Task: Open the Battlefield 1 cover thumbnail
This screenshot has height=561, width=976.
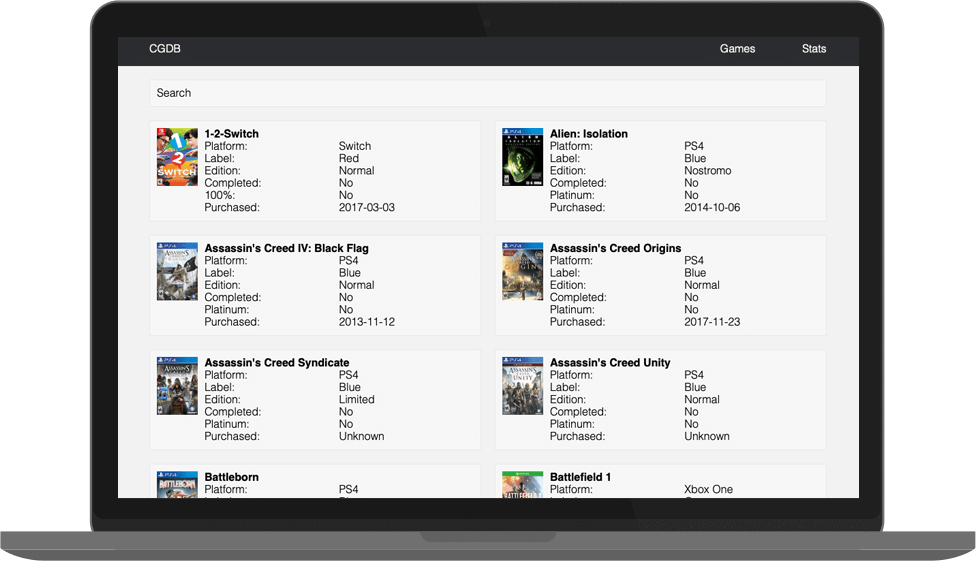Action: (522, 484)
